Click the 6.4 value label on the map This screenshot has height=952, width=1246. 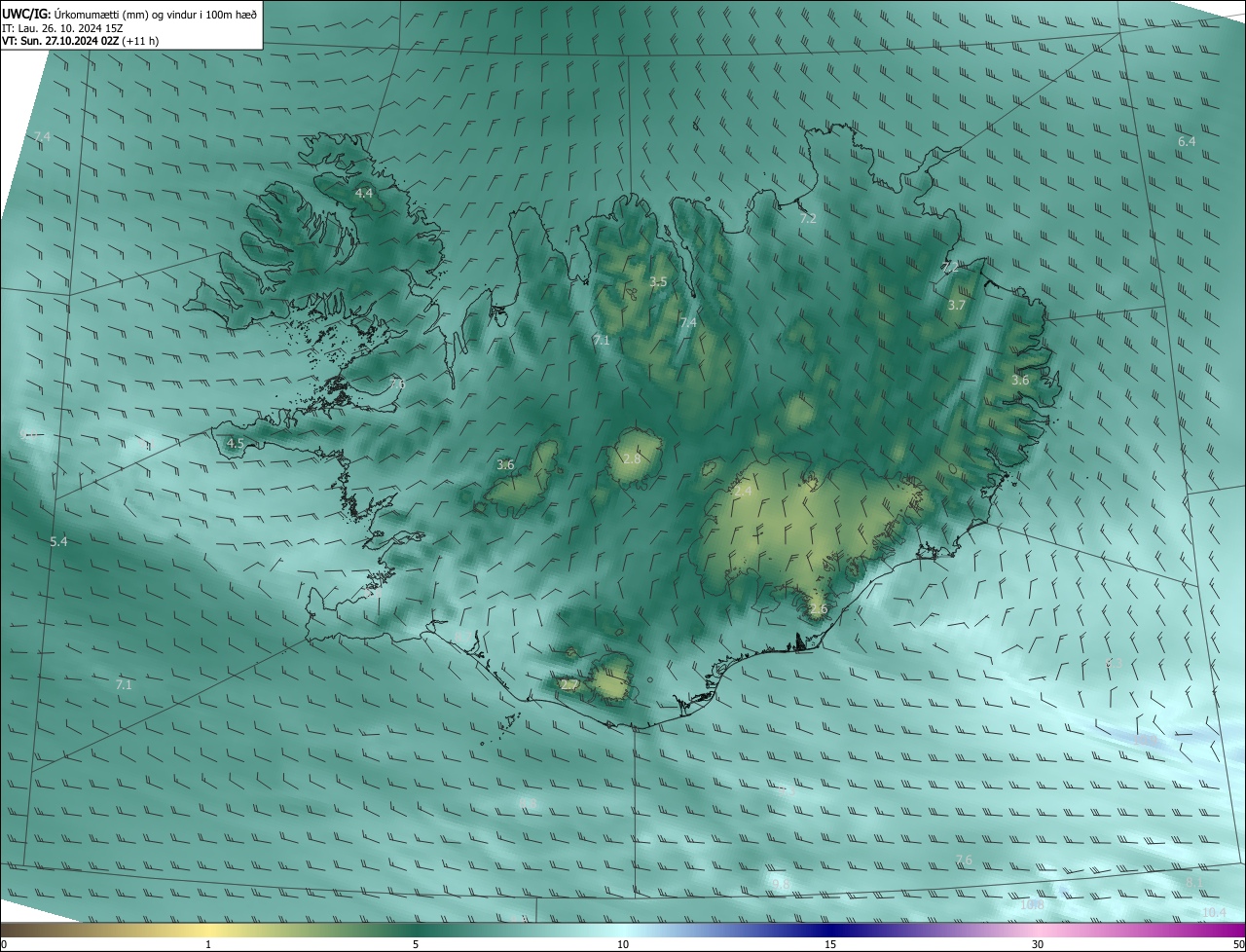(1187, 141)
